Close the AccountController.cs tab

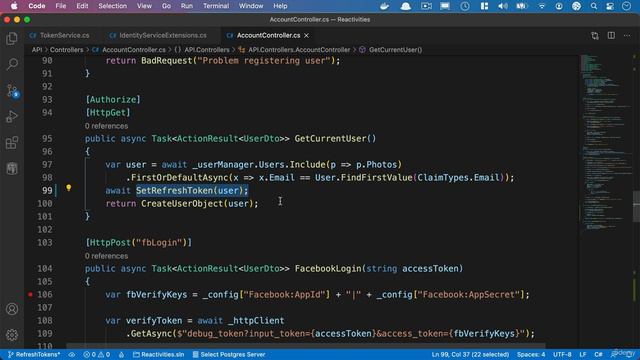(306, 36)
